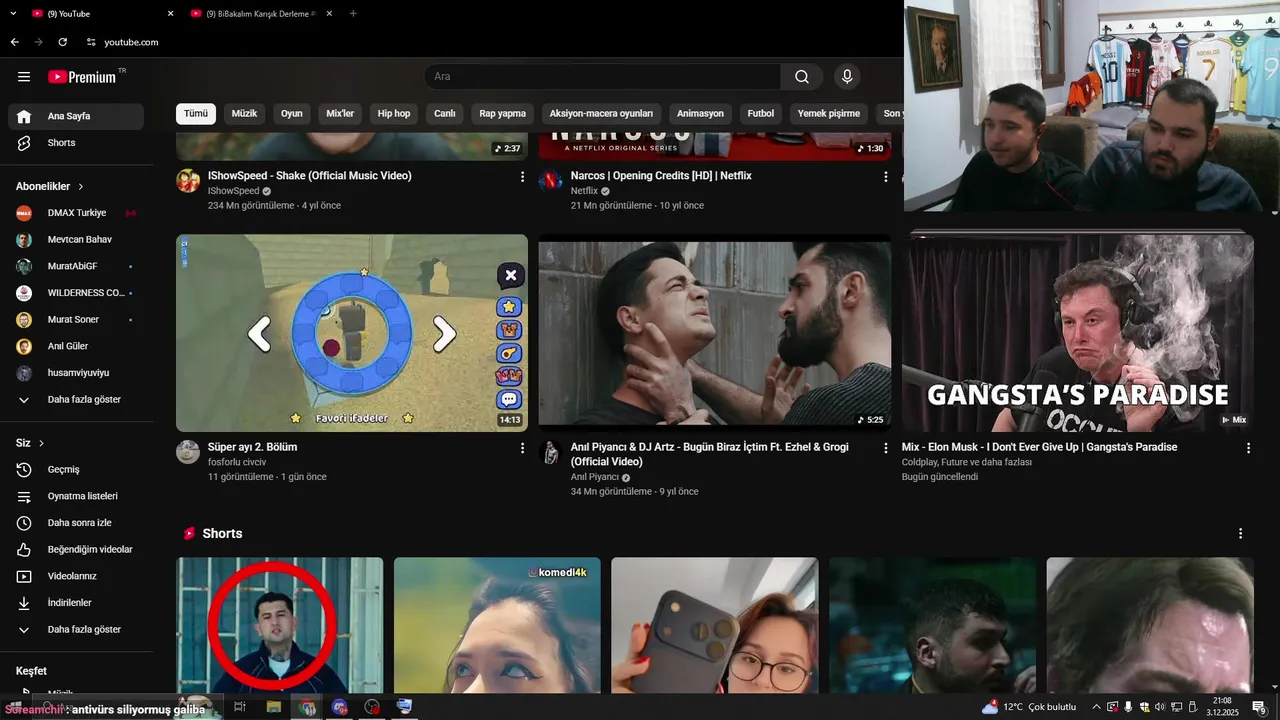Focus the Ara search box
1280x720 pixels.
point(603,77)
